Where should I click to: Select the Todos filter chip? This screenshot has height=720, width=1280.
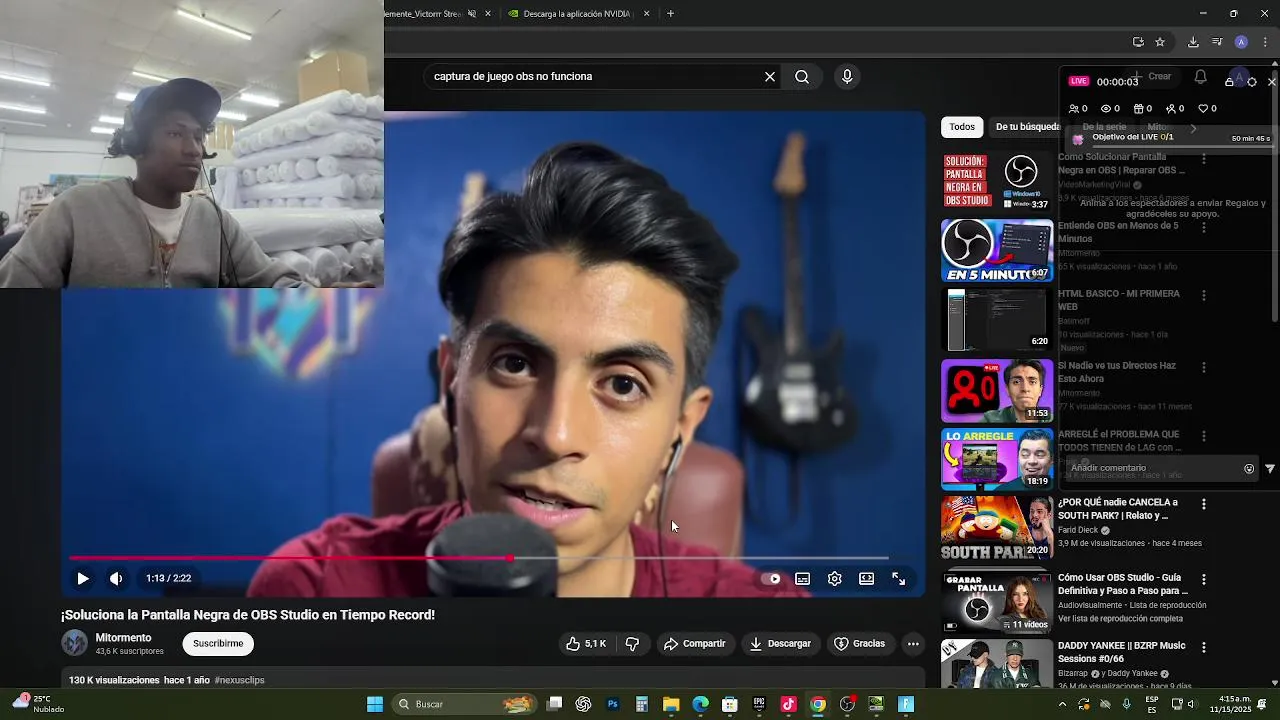click(962, 127)
